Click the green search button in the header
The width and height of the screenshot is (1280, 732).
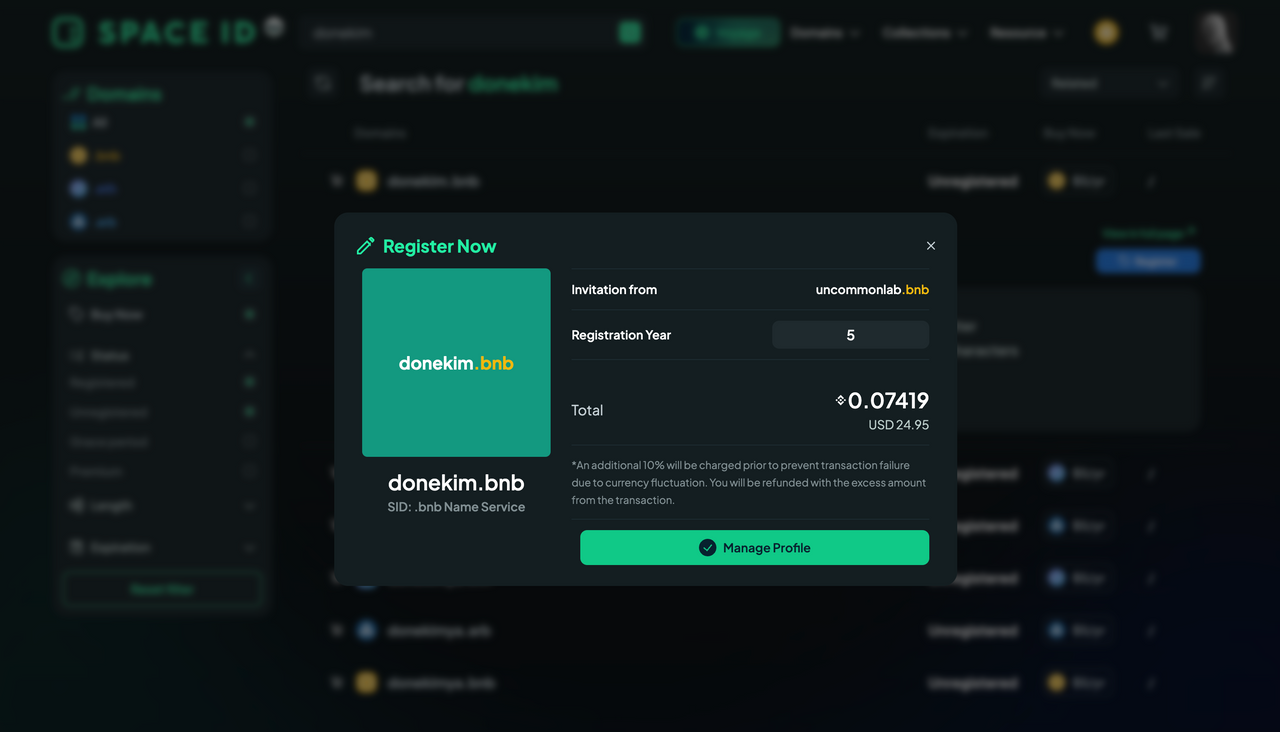point(630,33)
